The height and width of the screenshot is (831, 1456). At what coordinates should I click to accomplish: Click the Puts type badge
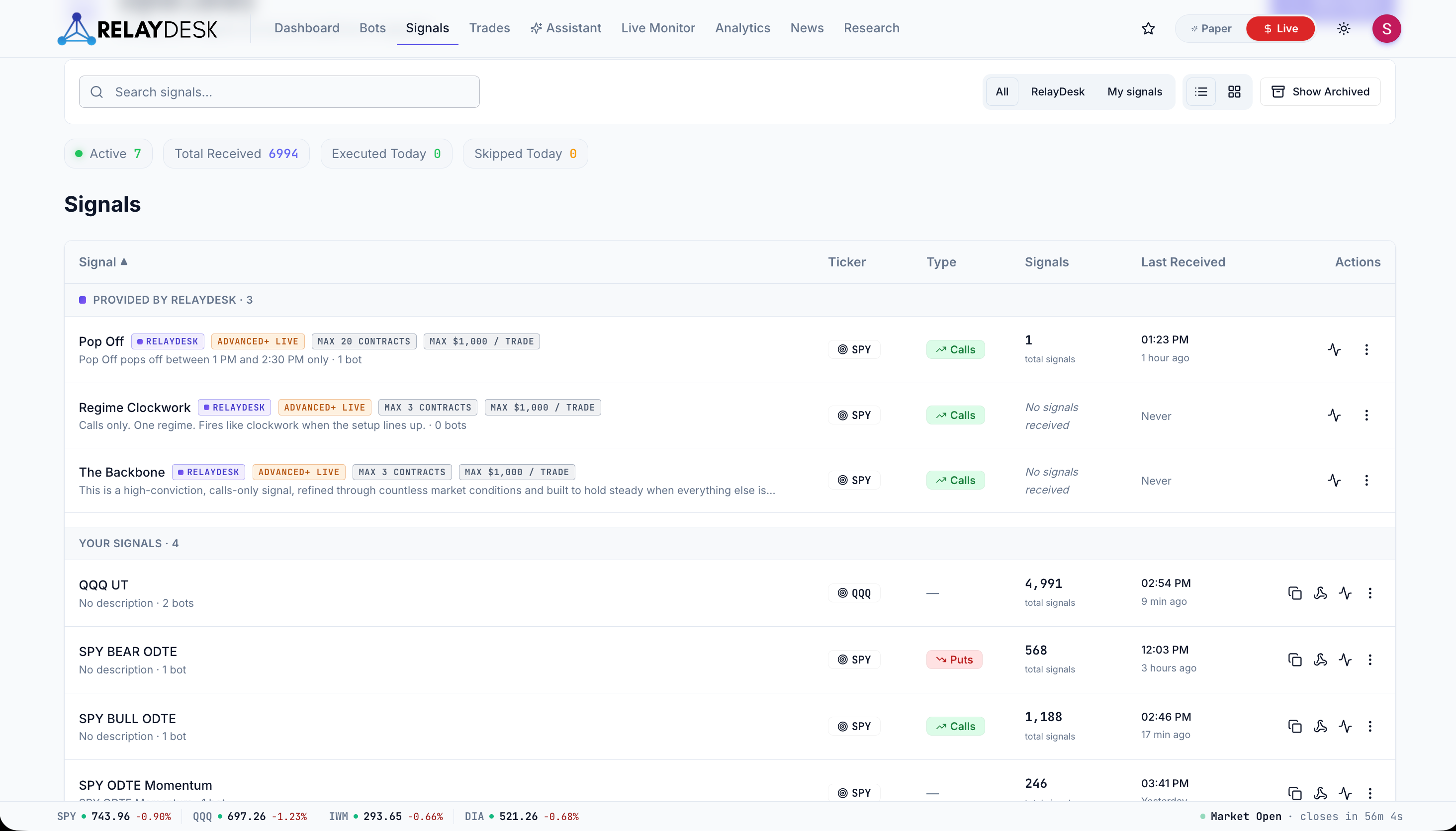coord(954,660)
